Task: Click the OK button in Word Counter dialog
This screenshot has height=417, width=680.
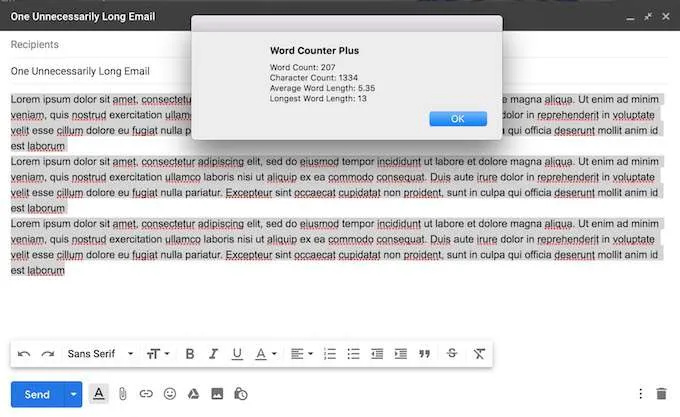Action: click(457, 119)
